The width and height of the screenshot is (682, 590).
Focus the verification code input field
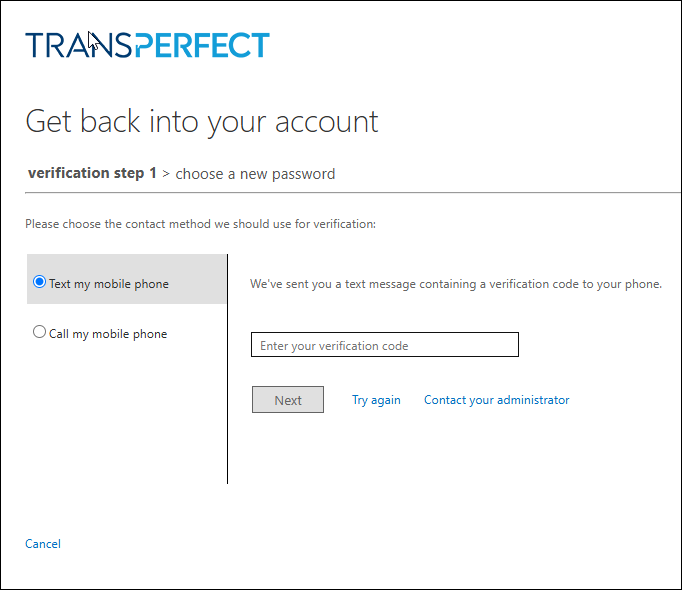(385, 345)
